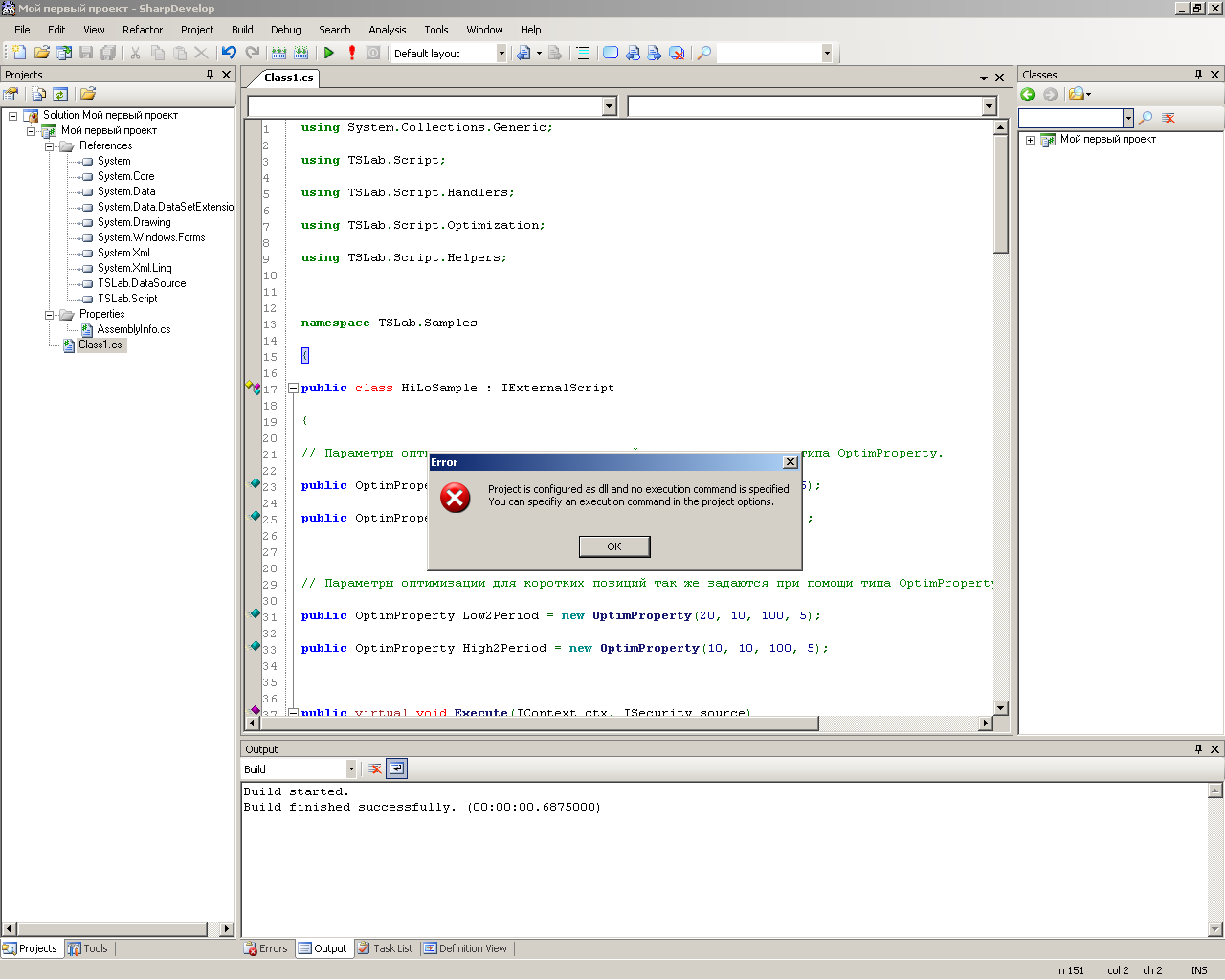
Task: Toggle auto-hide pin on Projects panel
Action: pos(210,75)
